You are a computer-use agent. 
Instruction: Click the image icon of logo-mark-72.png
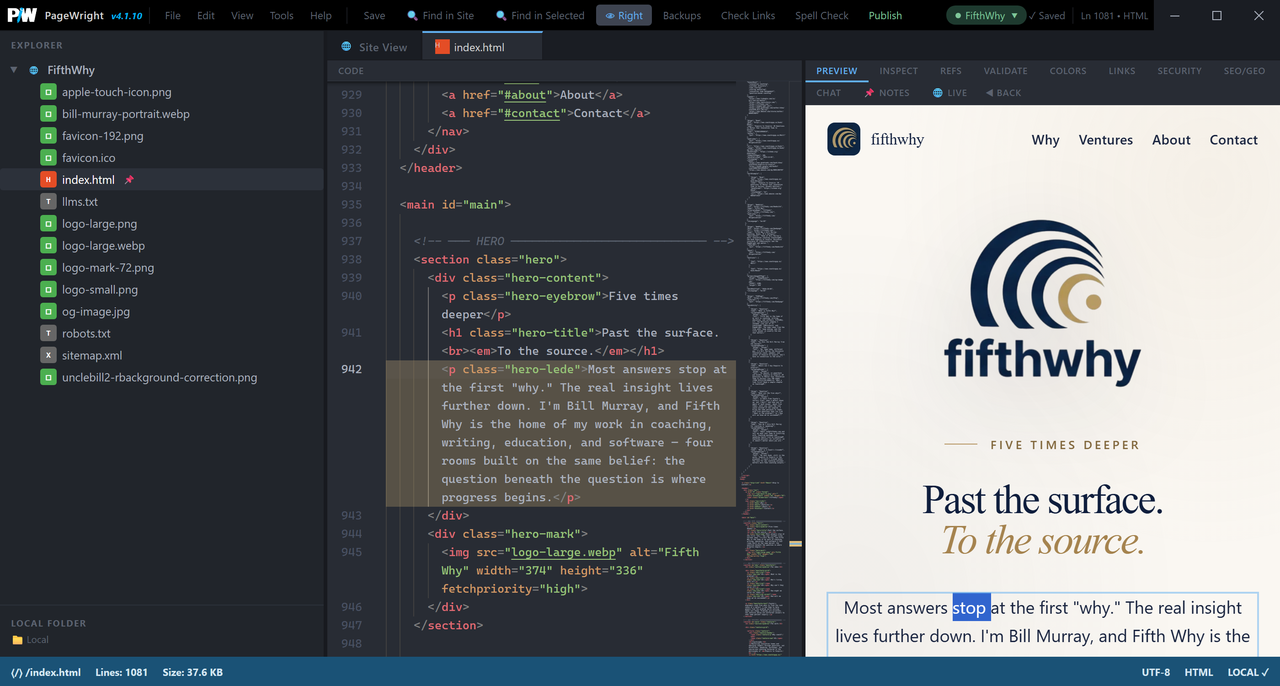pos(48,268)
